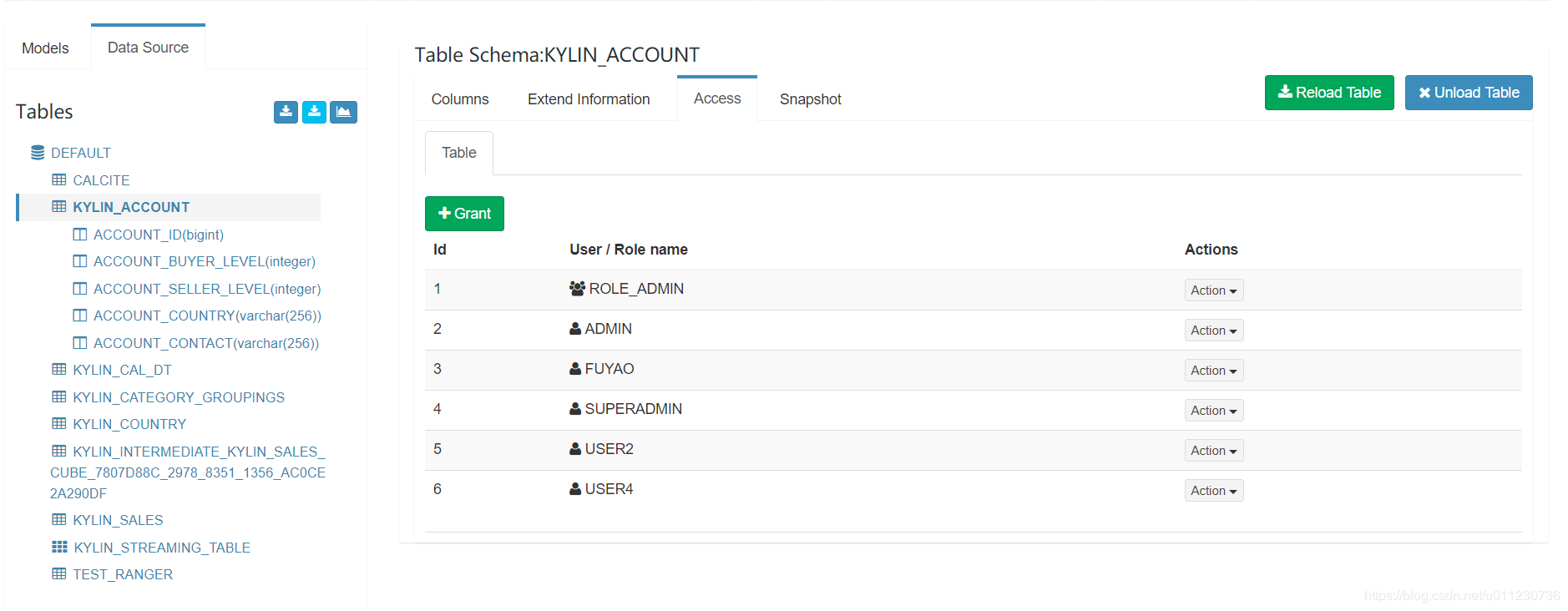Click the group icon next to ROLE_ADMIN

click(x=577, y=288)
